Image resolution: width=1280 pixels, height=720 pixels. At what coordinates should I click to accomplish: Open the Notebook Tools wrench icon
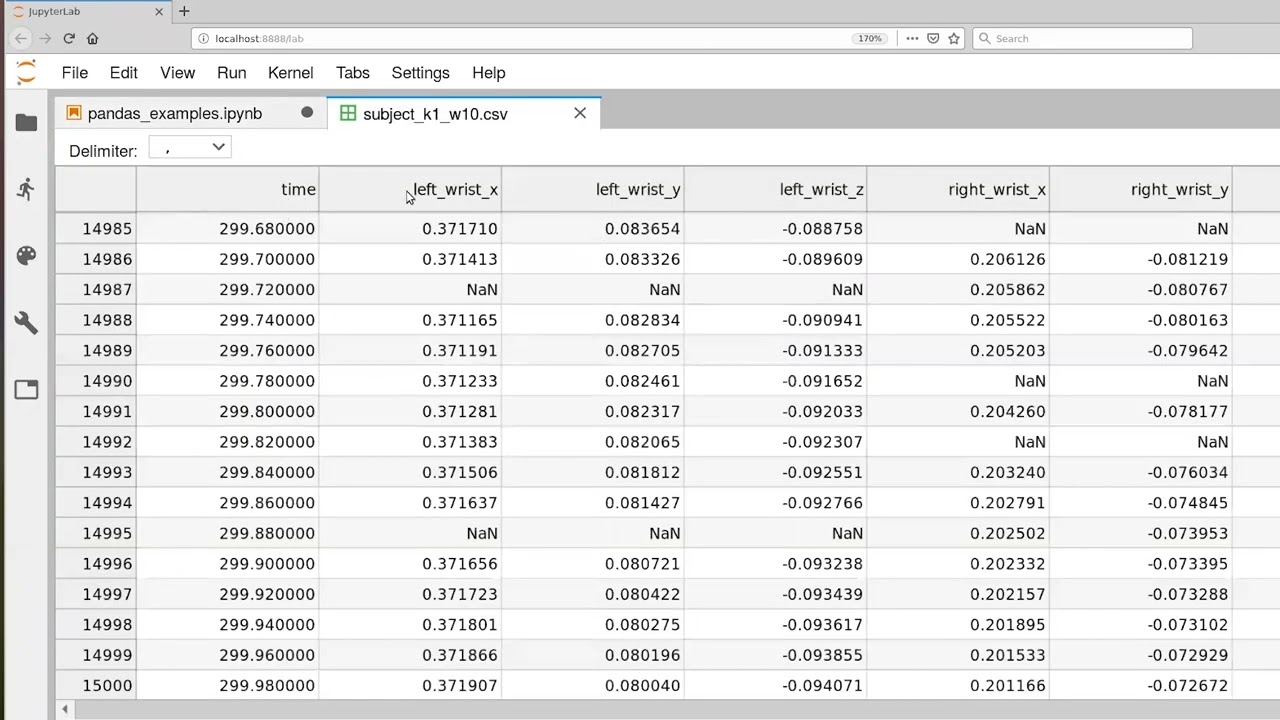pos(26,322)
